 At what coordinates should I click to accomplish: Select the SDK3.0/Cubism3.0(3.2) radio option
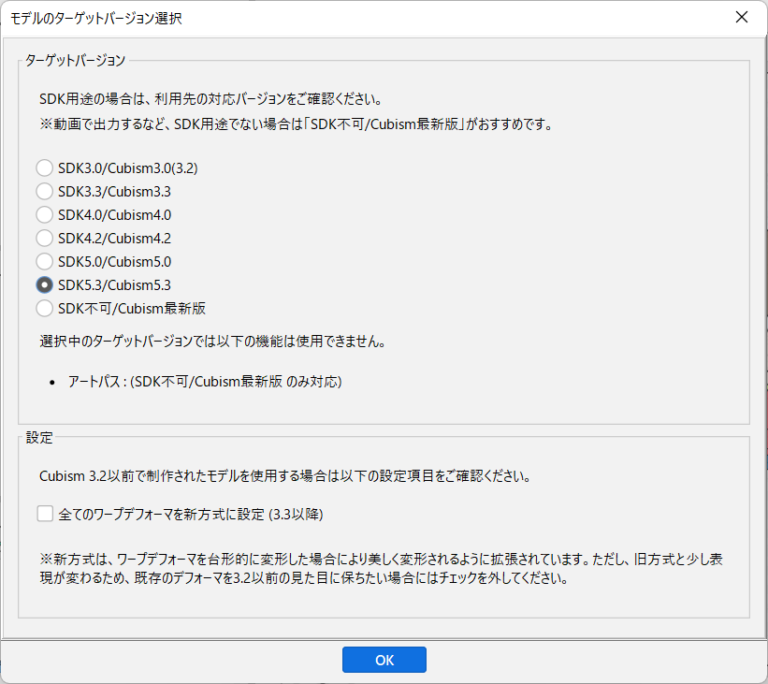tap(45, 168)
